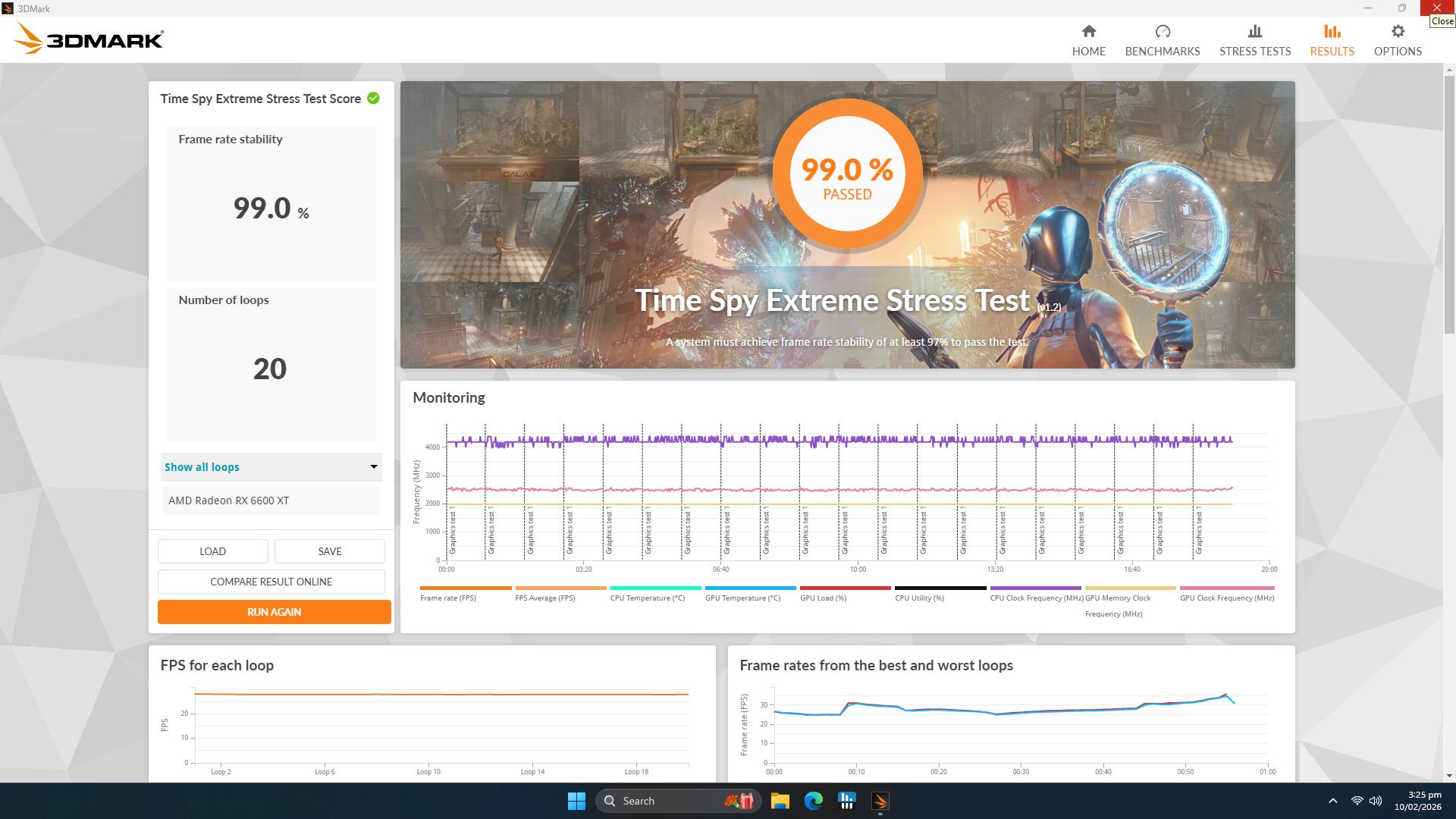Go to the HOME section

pos(1088,40)
